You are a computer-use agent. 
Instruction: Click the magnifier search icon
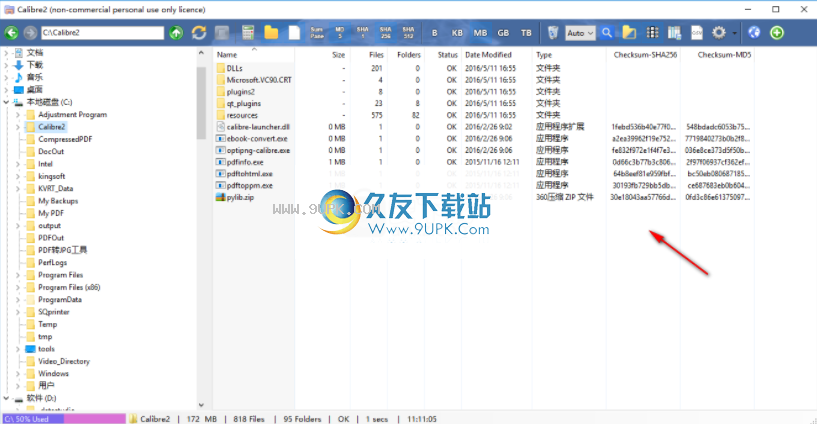click(606, 33)
